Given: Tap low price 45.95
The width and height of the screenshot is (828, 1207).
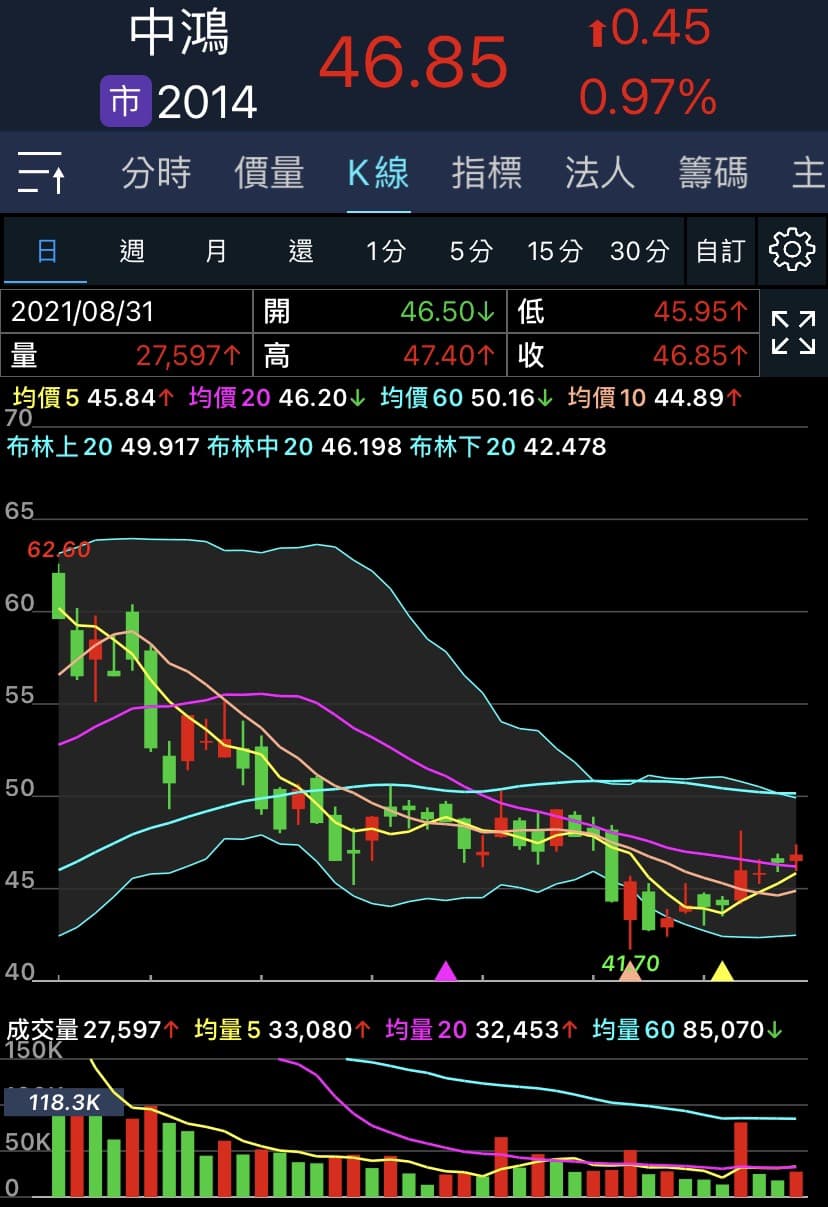Looking at the screenshot, I should (x=702, y=311).
